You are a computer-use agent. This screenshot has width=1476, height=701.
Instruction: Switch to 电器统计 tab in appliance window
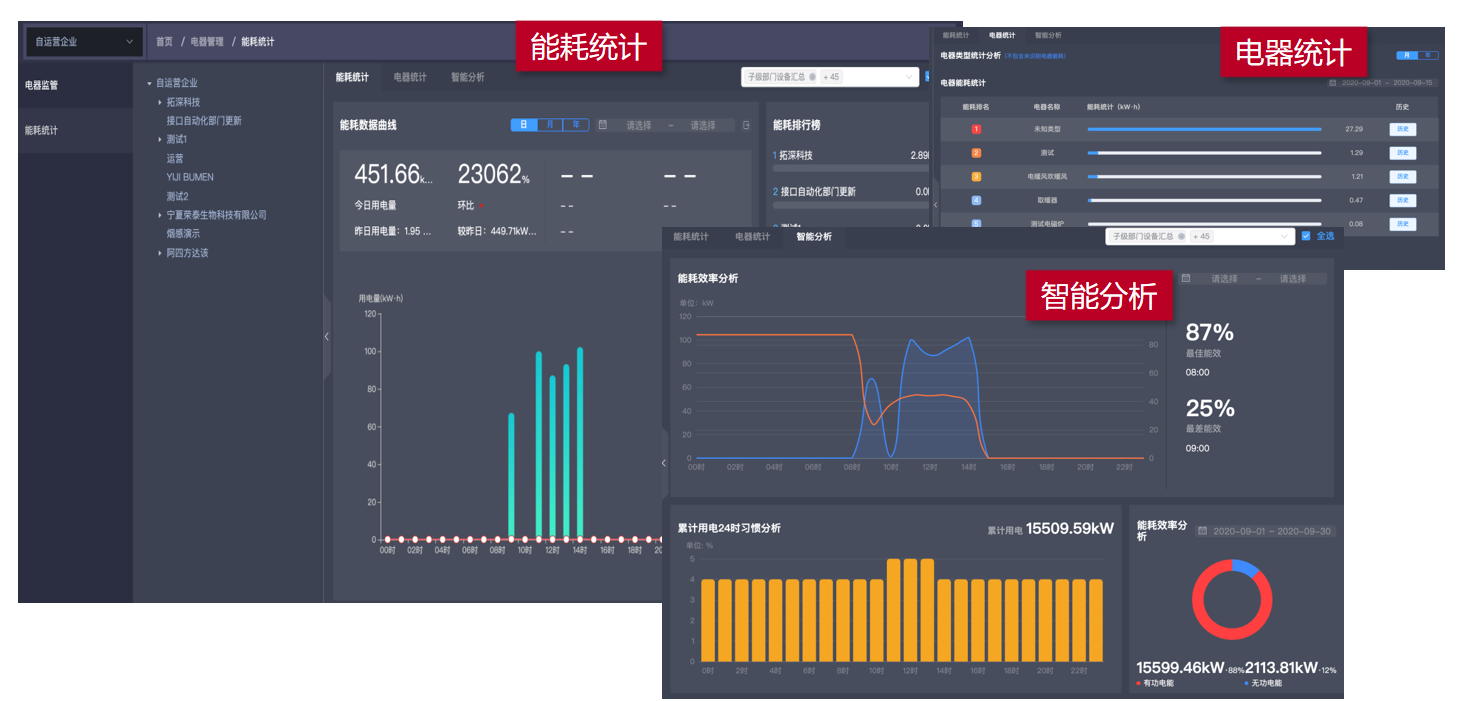pyautogui.click(x=1001, y=35)
